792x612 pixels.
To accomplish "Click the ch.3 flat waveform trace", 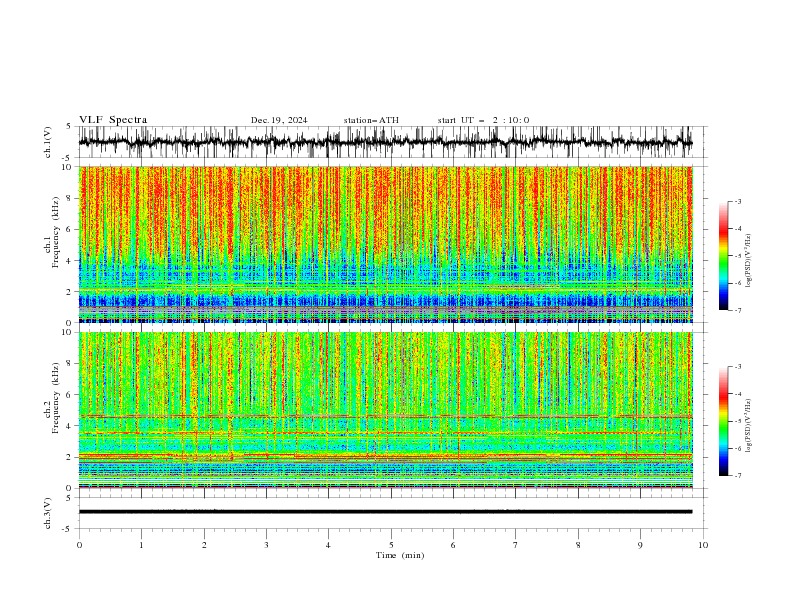I will [x=385, y=512].
